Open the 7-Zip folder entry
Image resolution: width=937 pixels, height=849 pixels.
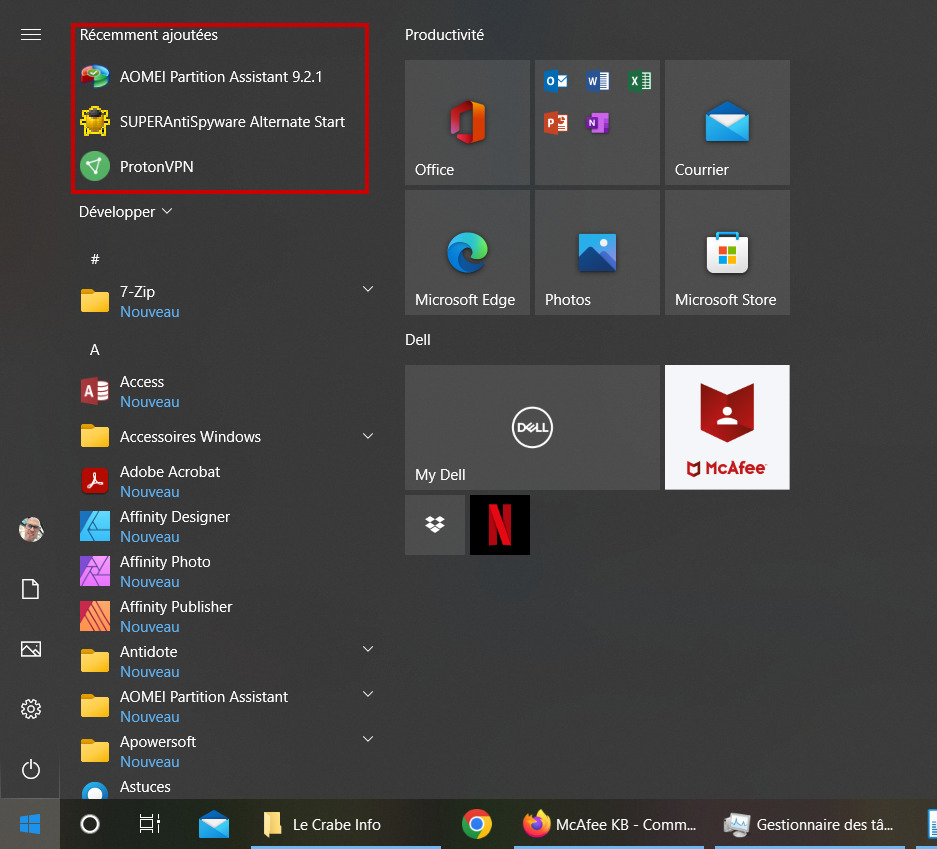(x=227, y=301)
